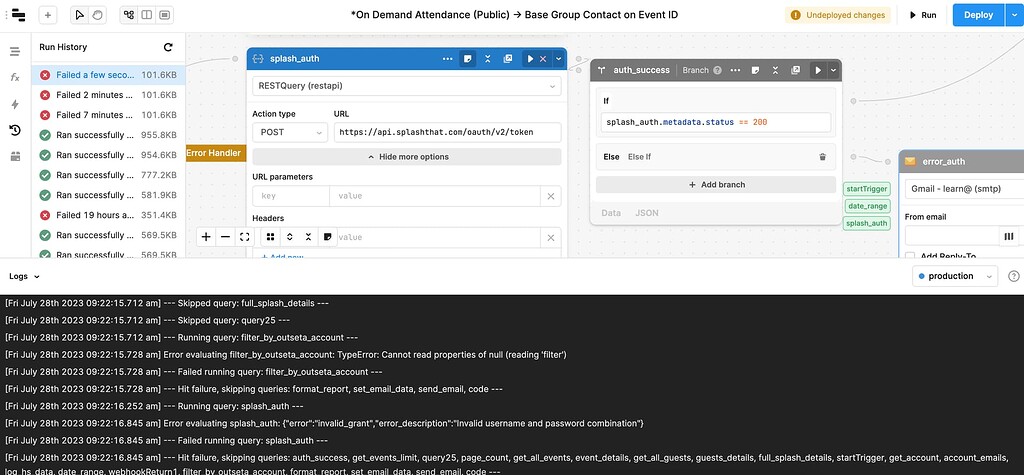Zoom out of the canvas

click(225, 237)
